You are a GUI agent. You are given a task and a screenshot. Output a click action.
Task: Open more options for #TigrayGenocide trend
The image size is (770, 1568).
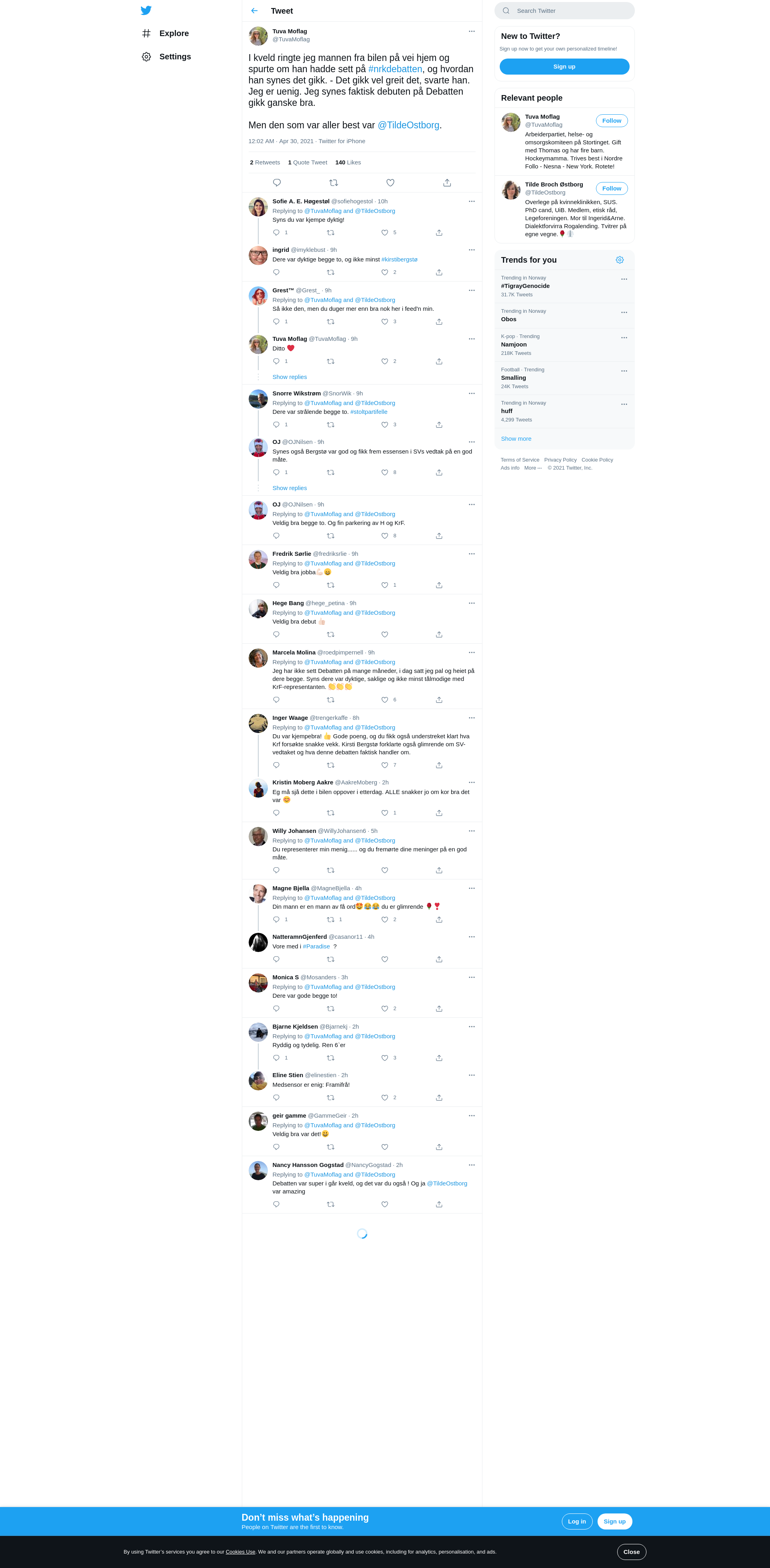[624, 280]
